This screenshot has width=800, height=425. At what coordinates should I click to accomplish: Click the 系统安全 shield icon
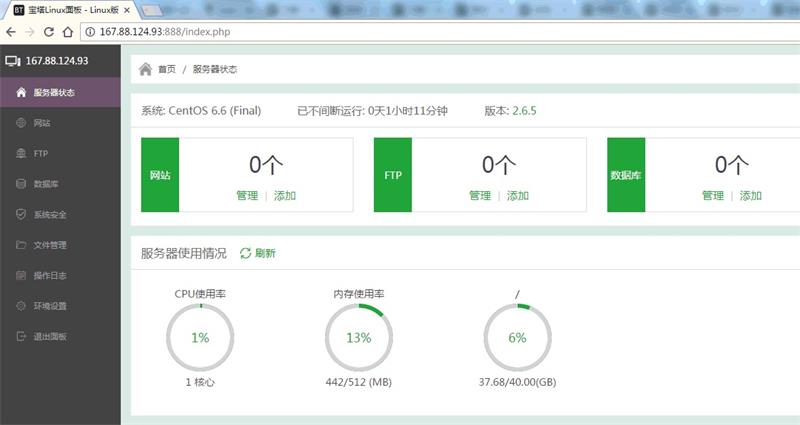pos(21,214)
